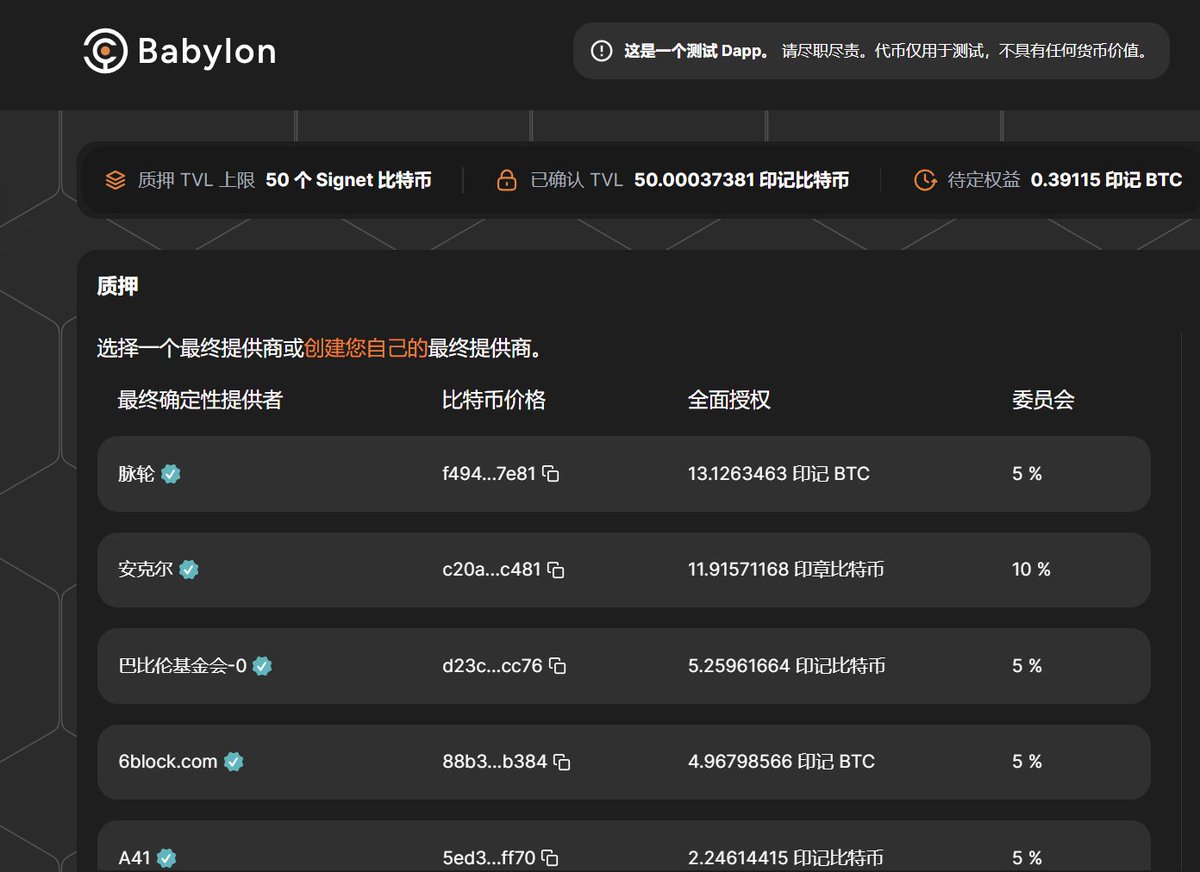Click the 5 % commission in 6block.com row

[1027, 762]
